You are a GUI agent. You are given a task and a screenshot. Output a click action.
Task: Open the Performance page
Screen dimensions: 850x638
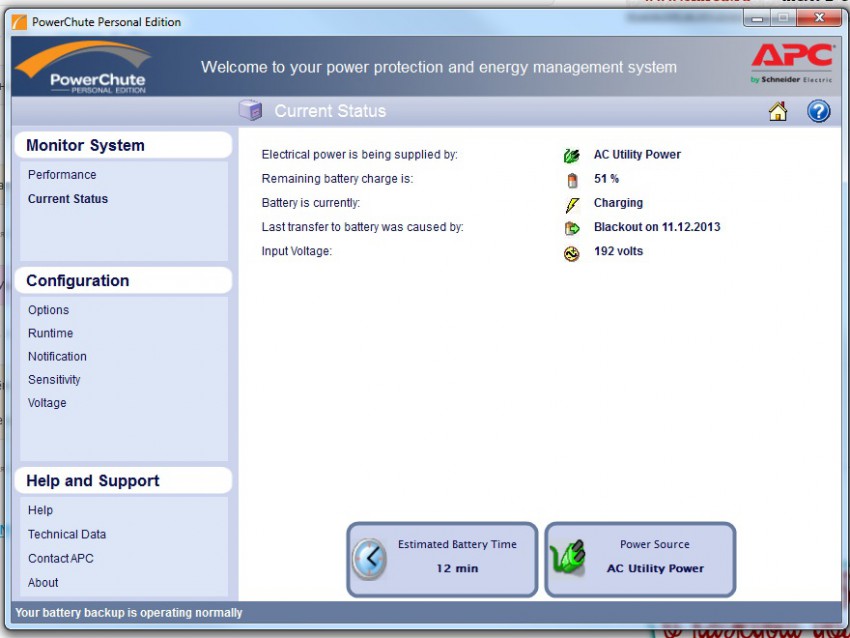[62, 175]
